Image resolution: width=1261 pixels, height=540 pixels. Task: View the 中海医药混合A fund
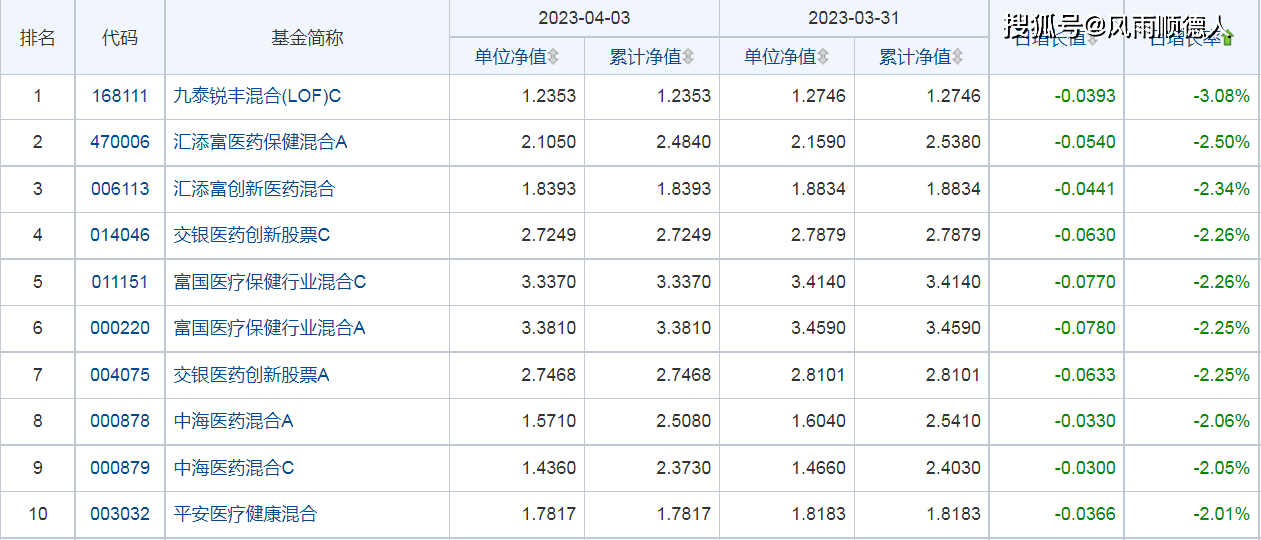coord(233,421)
